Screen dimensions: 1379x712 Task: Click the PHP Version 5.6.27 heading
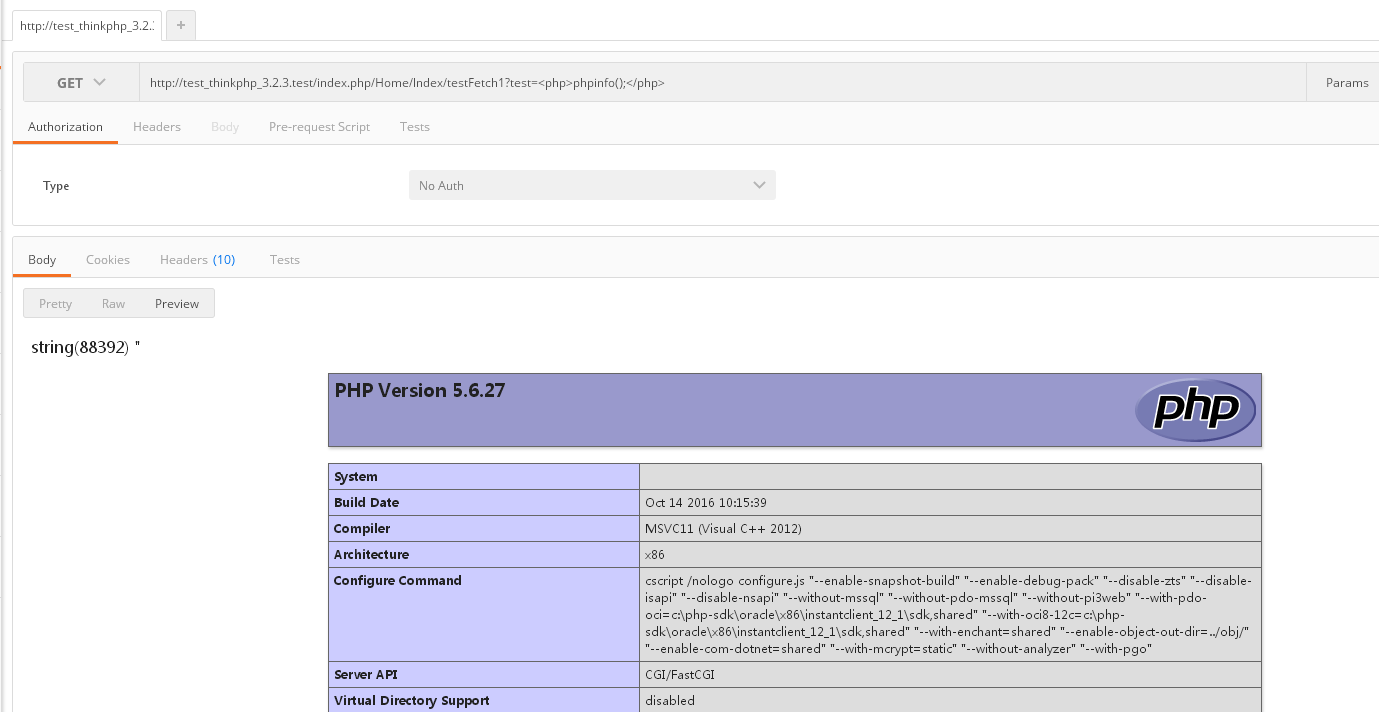click(420, 391)
